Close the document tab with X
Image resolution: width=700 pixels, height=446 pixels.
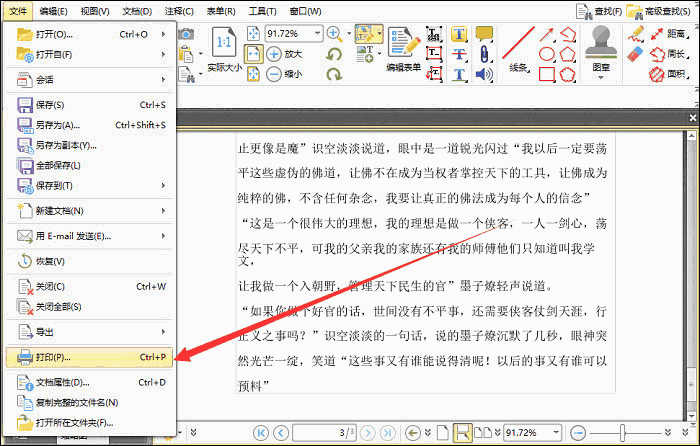click(x=692, y=118)
